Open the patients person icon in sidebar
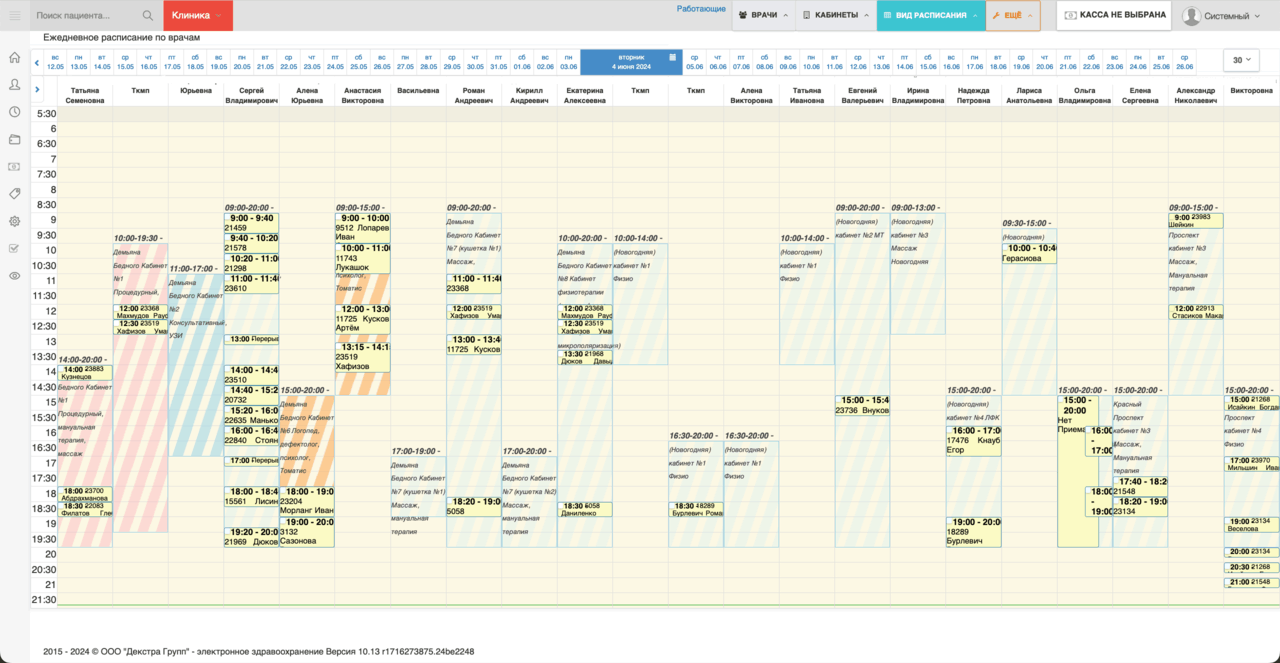 (15, 85)
